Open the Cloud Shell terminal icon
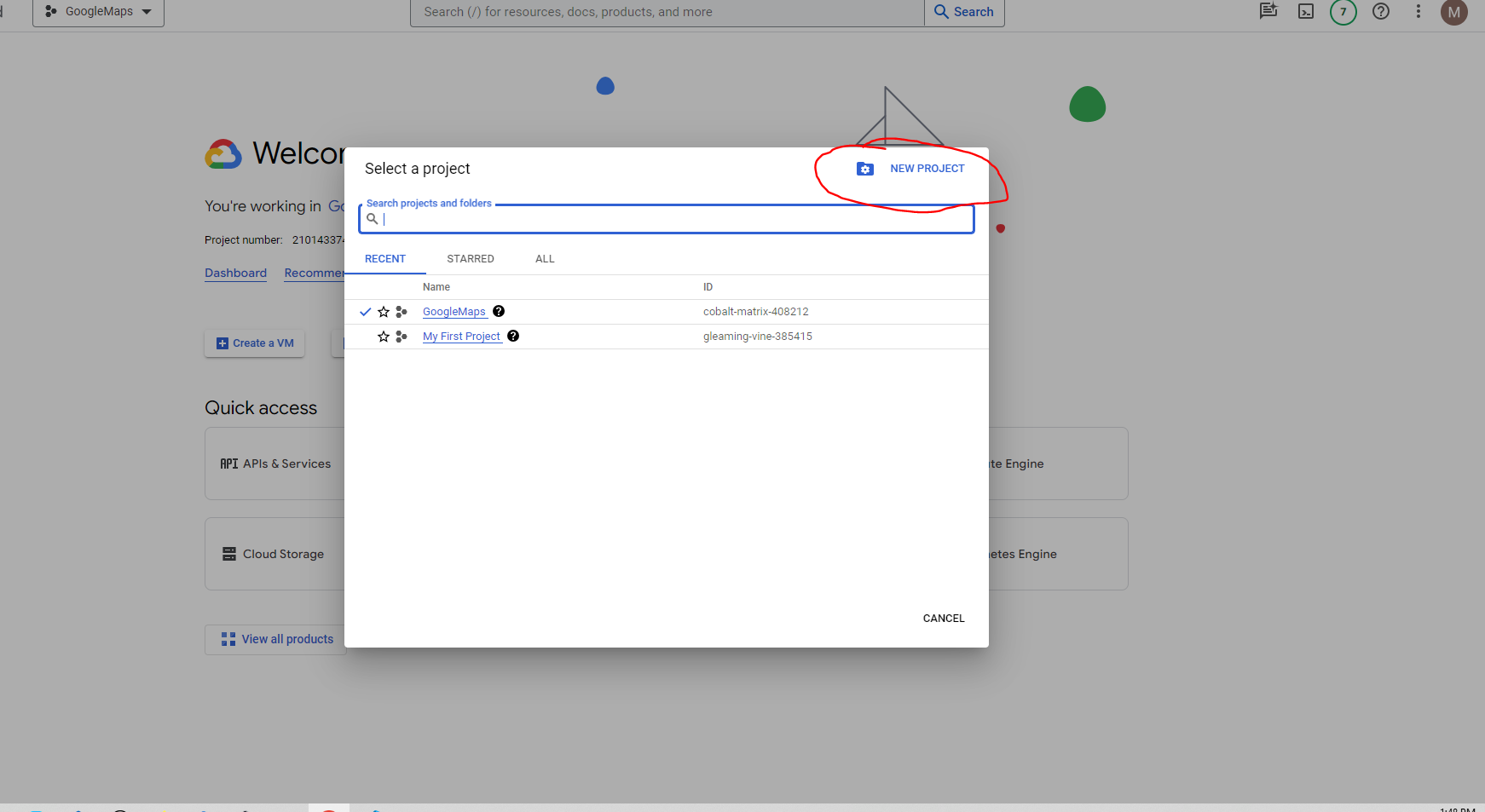 1306,12
